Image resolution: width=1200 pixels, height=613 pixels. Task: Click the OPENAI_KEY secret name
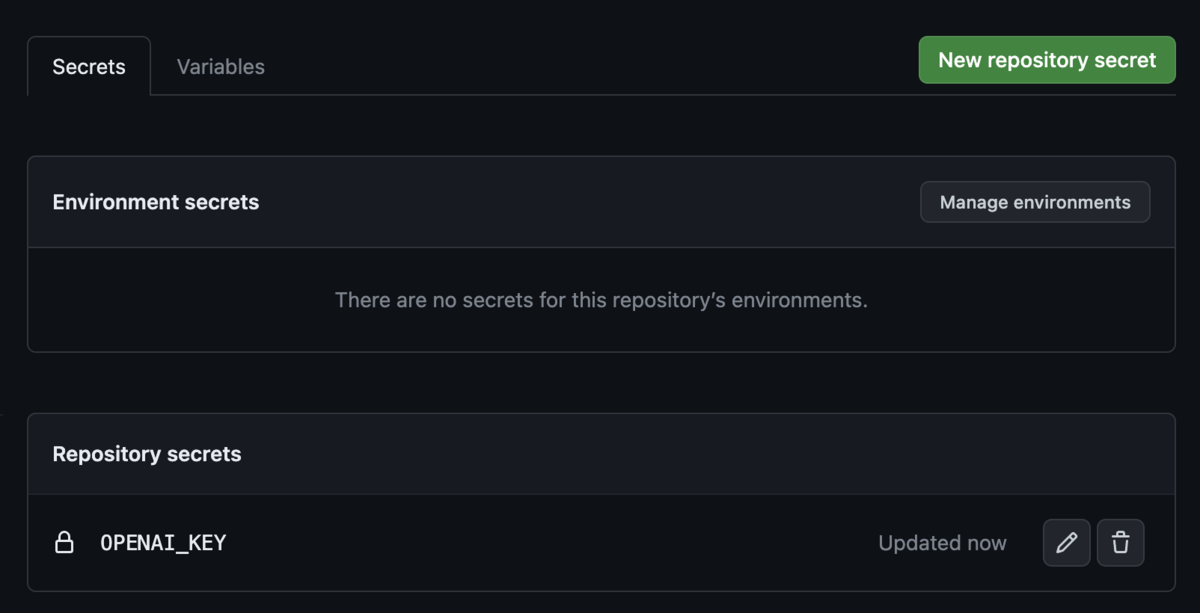(x=163, y=543)
